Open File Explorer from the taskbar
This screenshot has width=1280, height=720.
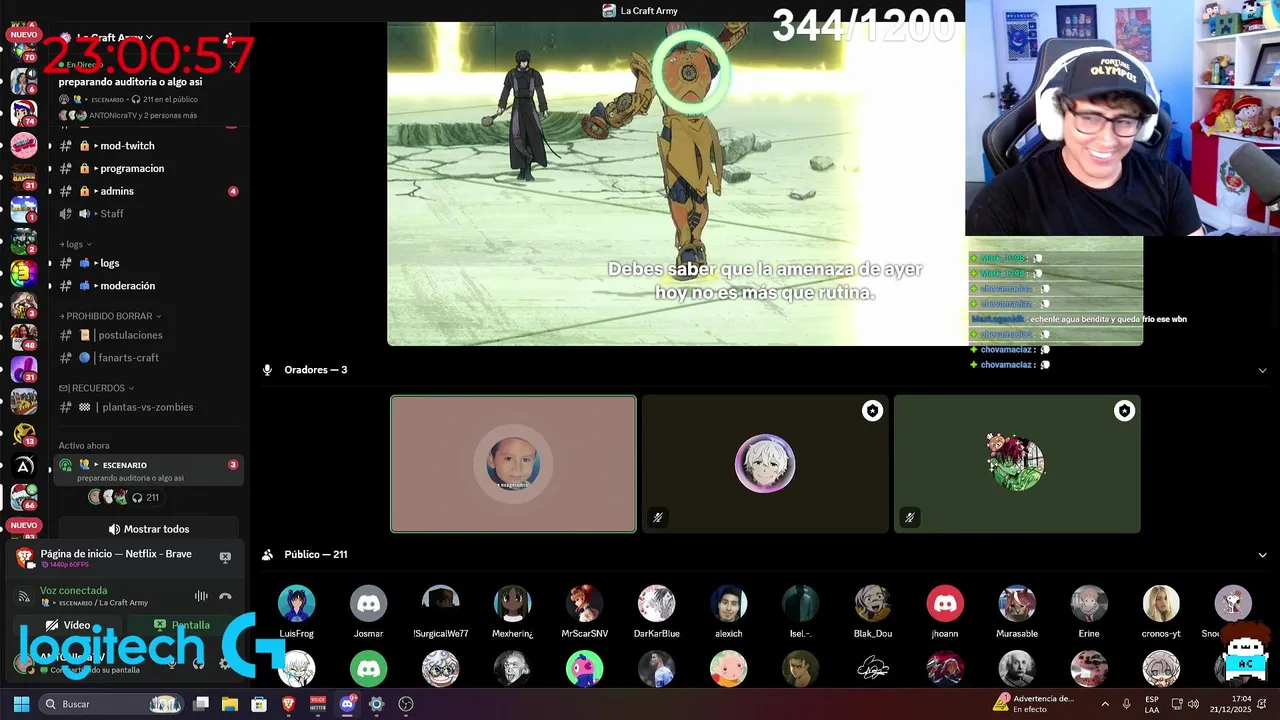pyautogui.click(x=229, y=704)
